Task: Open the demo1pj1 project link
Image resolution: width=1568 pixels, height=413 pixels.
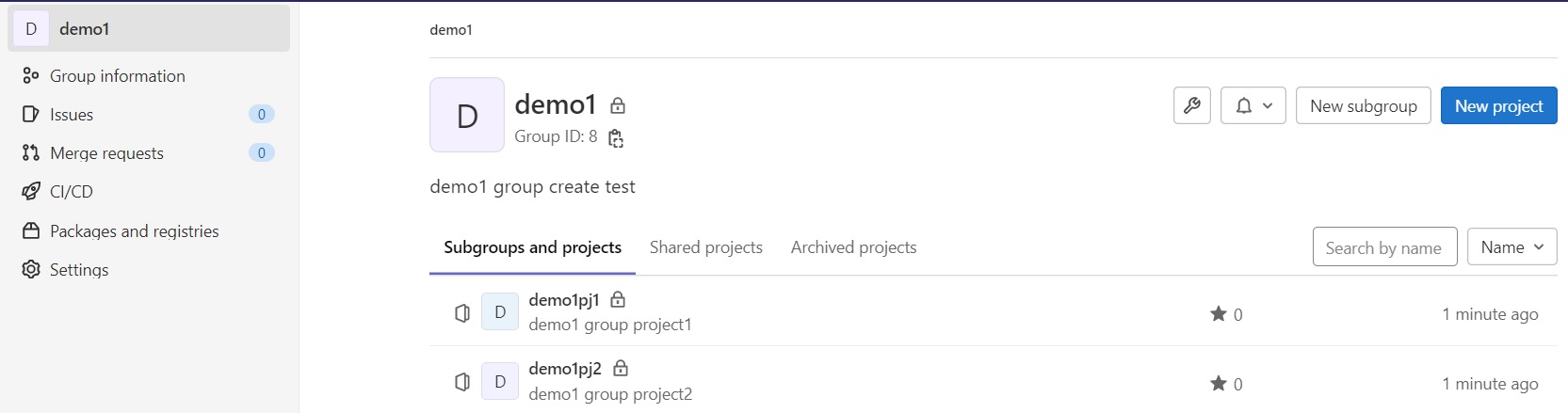Action: tap(564, 300)
